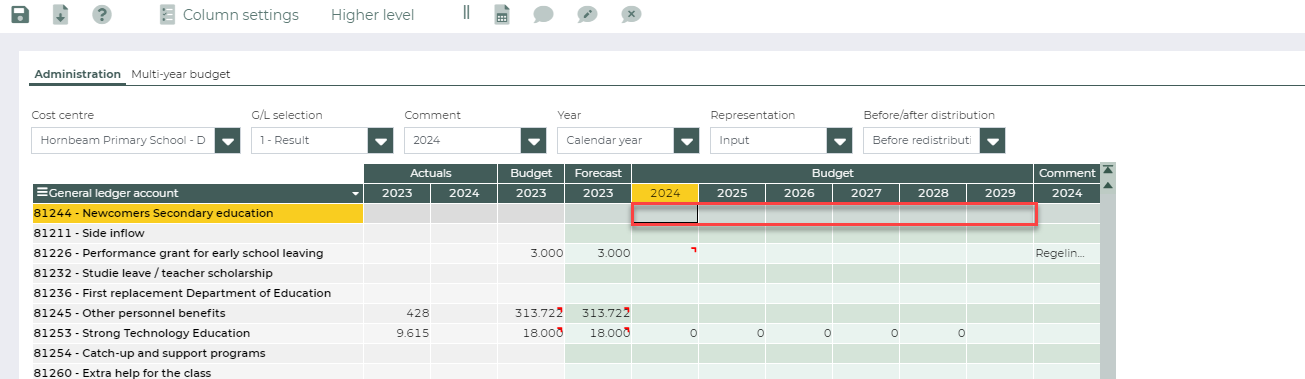
Task: Open the Cost centre dropdown
Action: click(229, 141)
